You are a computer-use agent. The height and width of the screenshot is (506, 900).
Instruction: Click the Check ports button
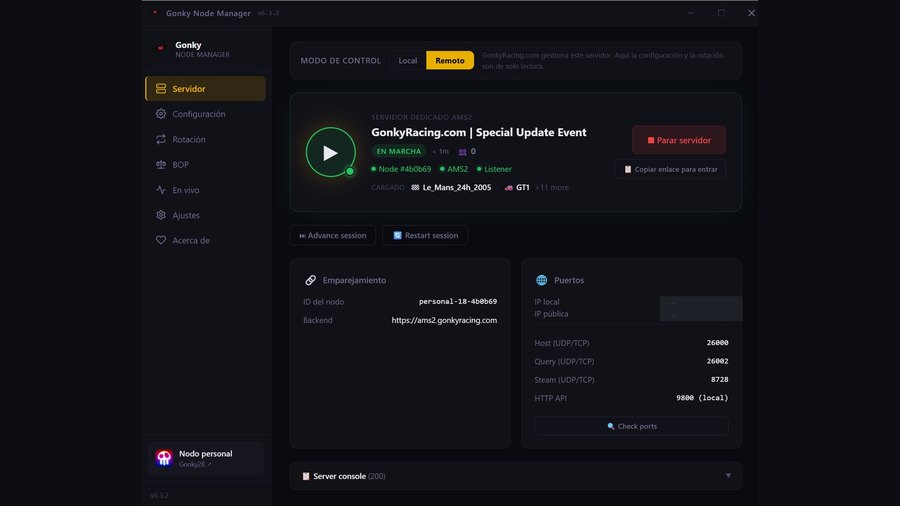click(631, 426)
